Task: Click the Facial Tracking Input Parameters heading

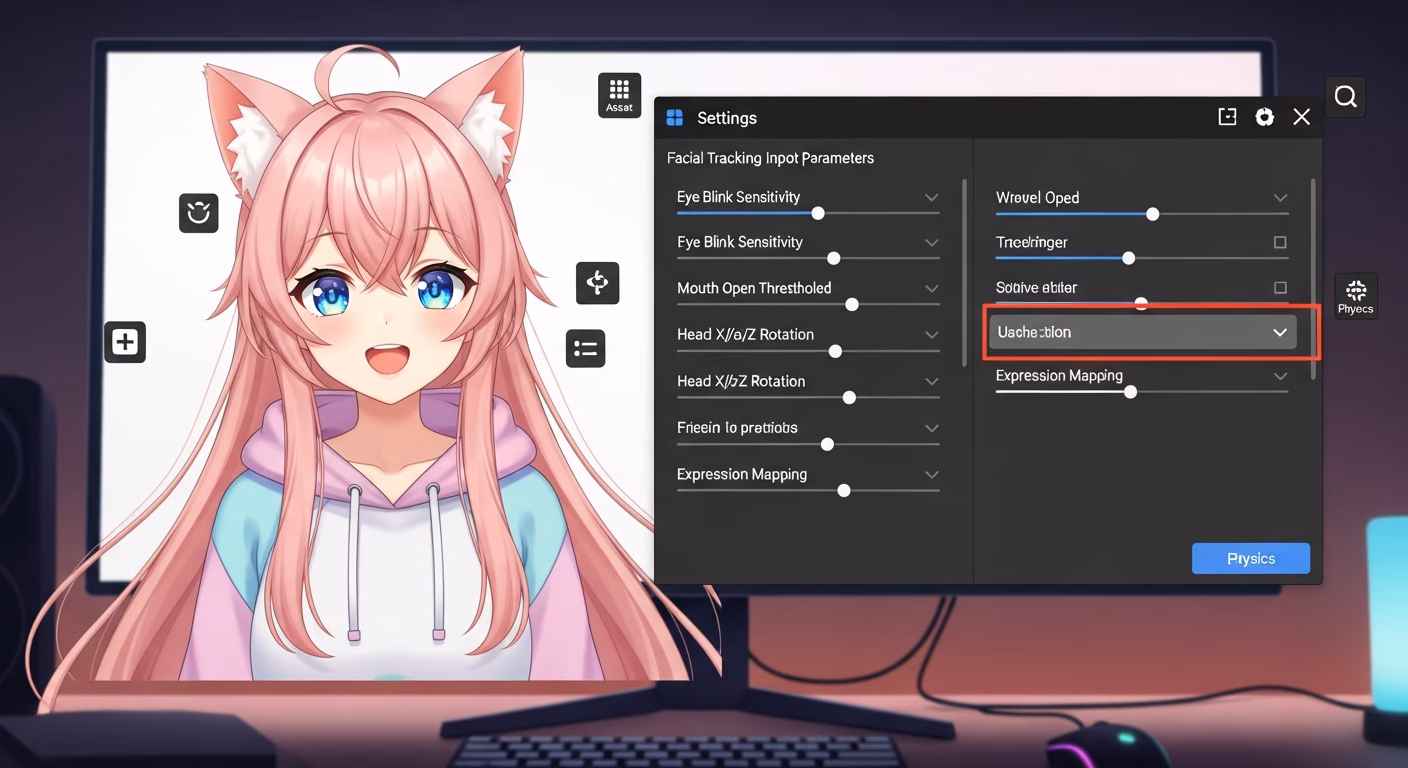Action: coord(770,158)
